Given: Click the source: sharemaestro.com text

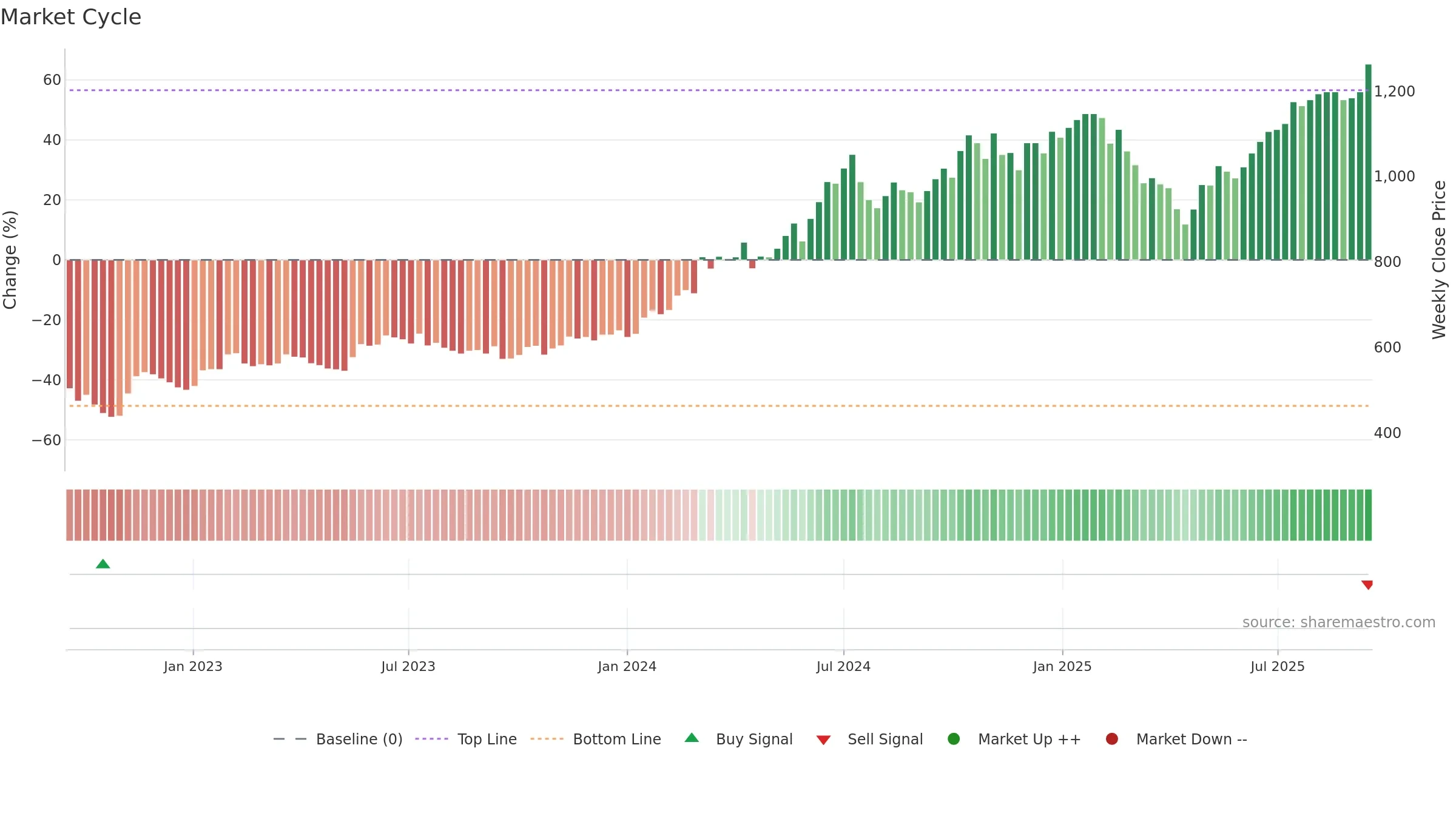Looking at the screenshot, I should point(1339,622).
